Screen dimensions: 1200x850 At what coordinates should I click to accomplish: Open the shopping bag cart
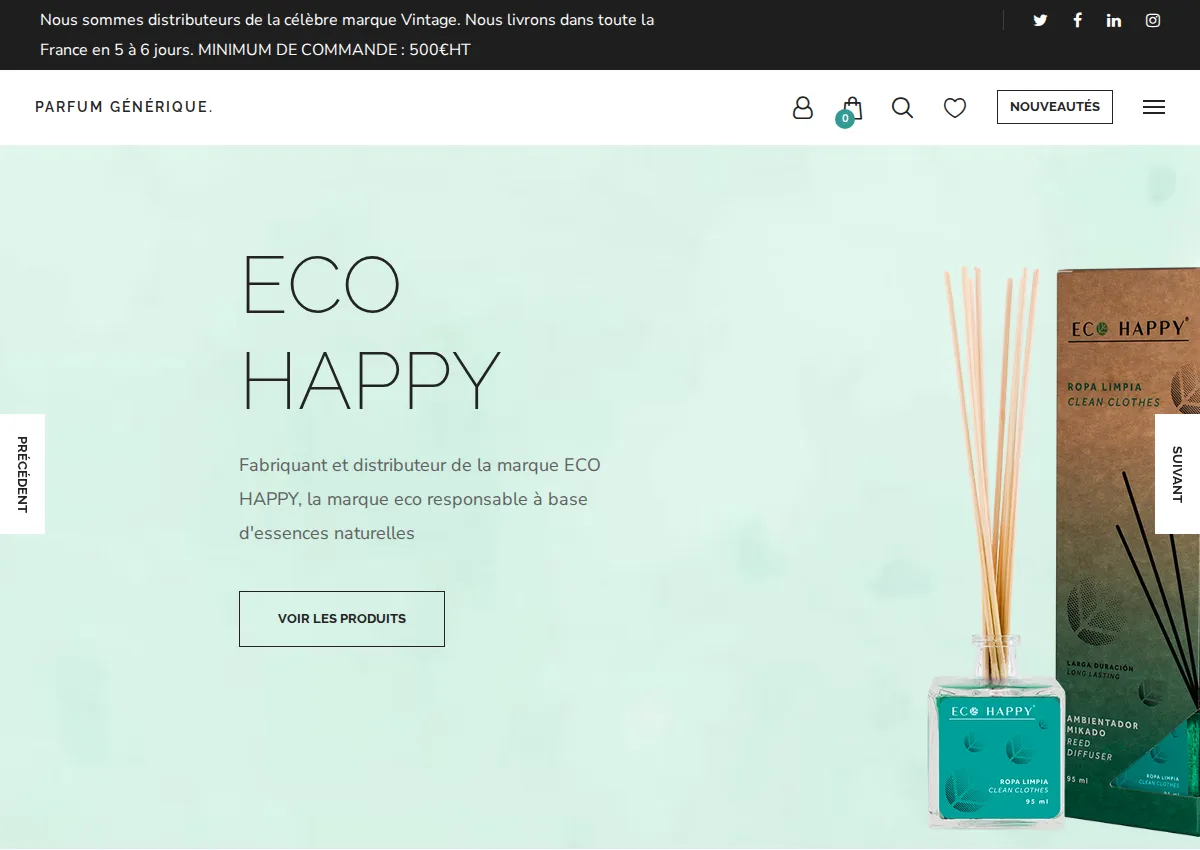pos(851,109)
